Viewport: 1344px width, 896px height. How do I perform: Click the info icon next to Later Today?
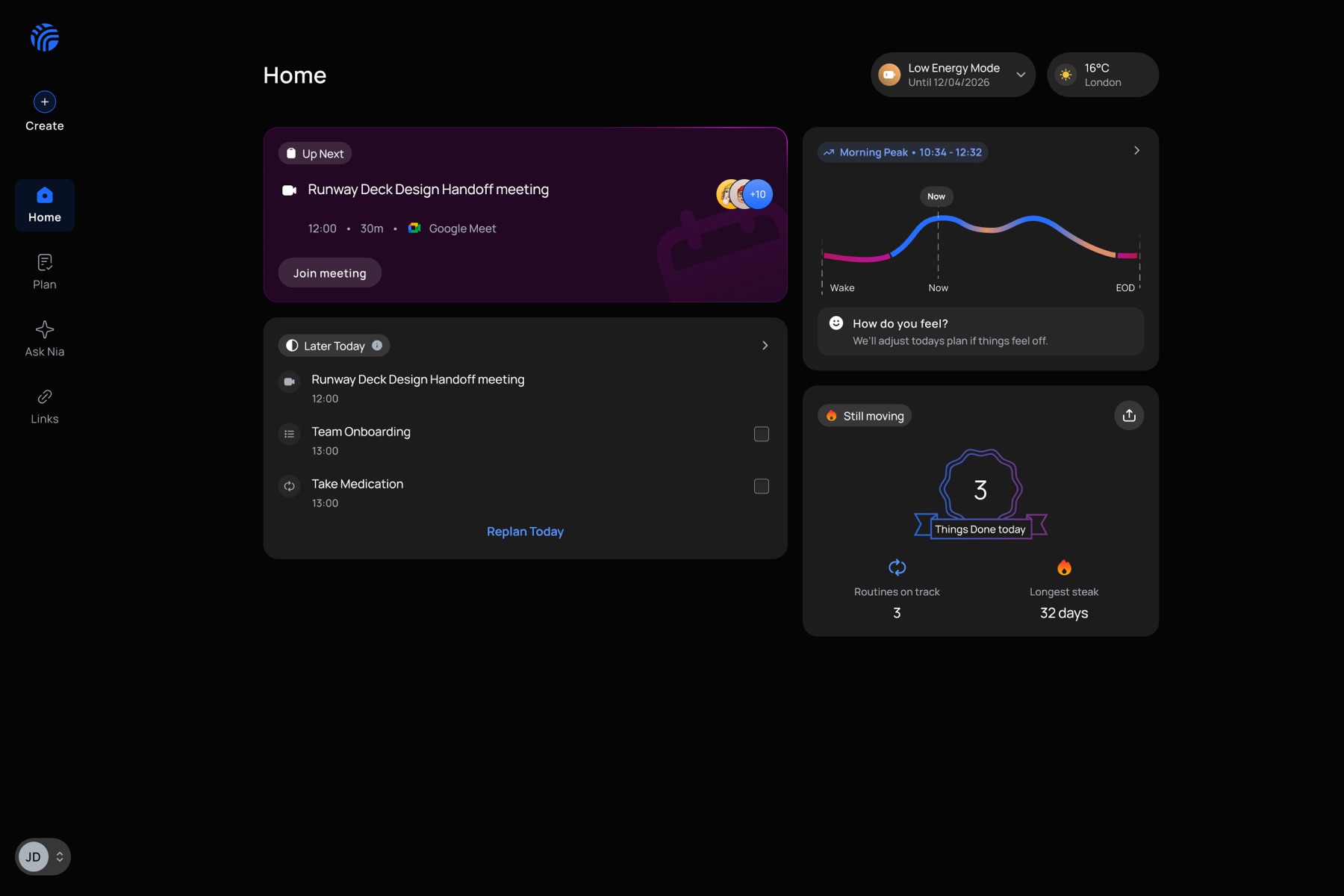377,345
